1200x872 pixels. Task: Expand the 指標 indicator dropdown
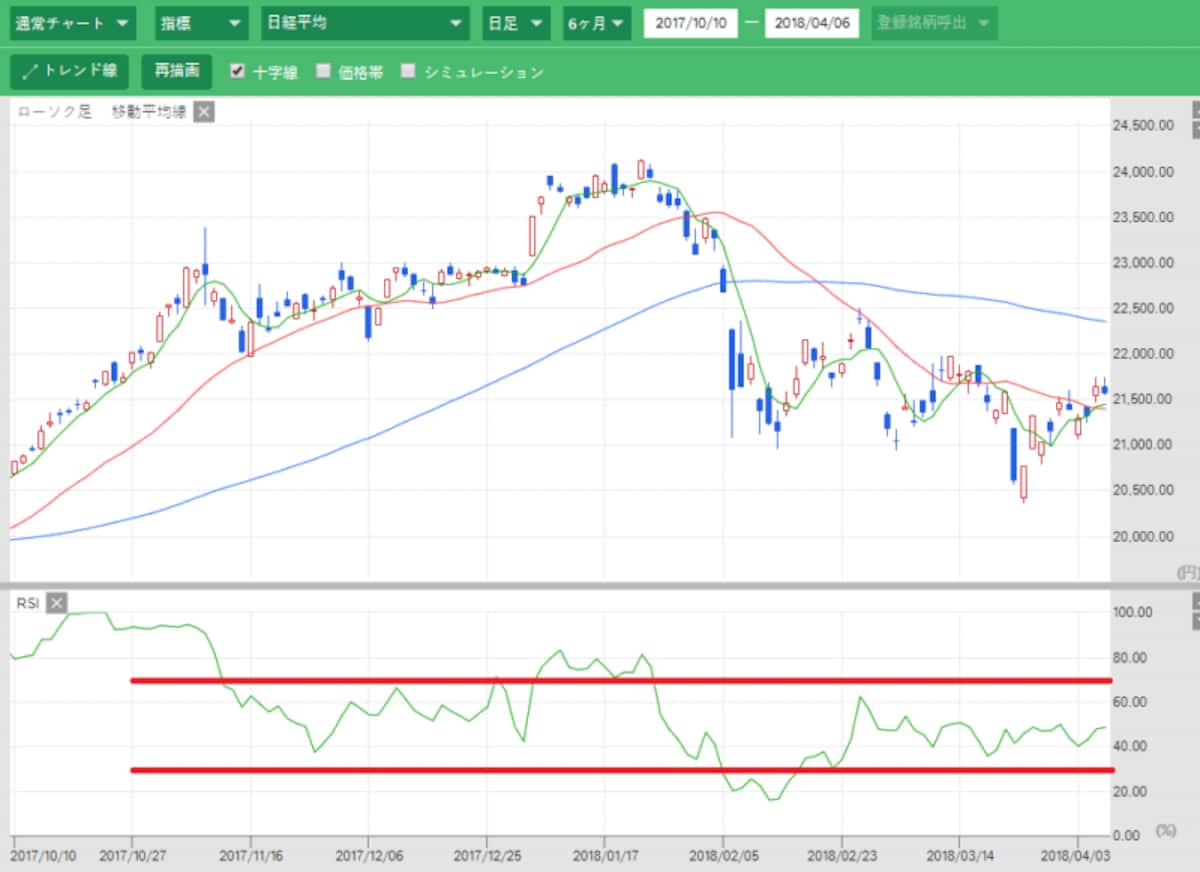pos(202,23)
